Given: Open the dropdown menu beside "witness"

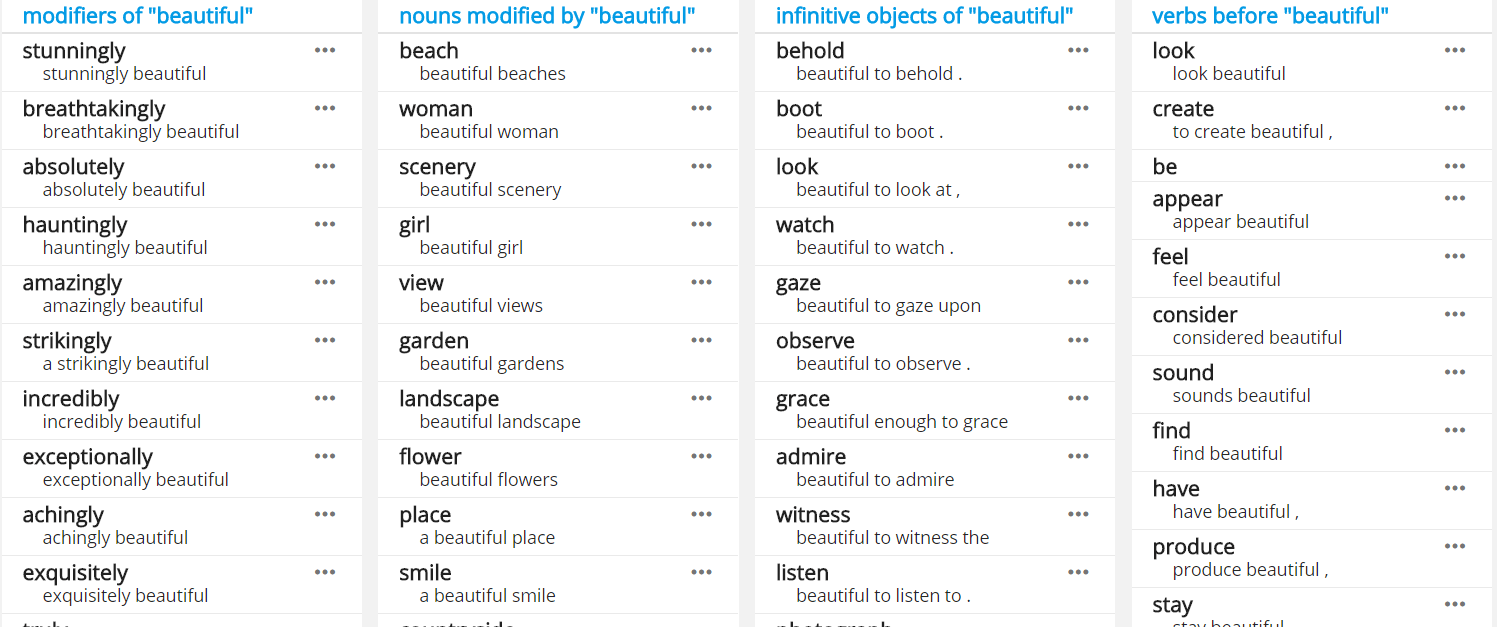Looking at the screenshot, I should pos(1078,513).
